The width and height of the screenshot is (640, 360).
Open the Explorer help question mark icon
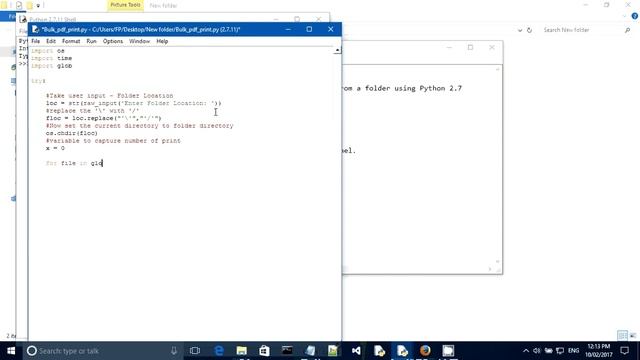[x=635, y=16]
